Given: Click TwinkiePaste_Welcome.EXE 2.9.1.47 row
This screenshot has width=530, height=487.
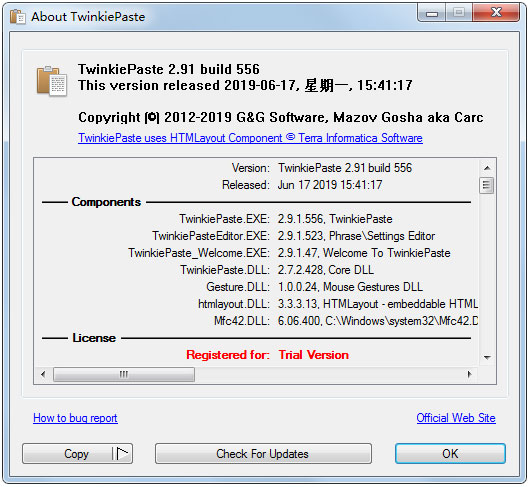Looking at the screenshot, I should (289, 253).
